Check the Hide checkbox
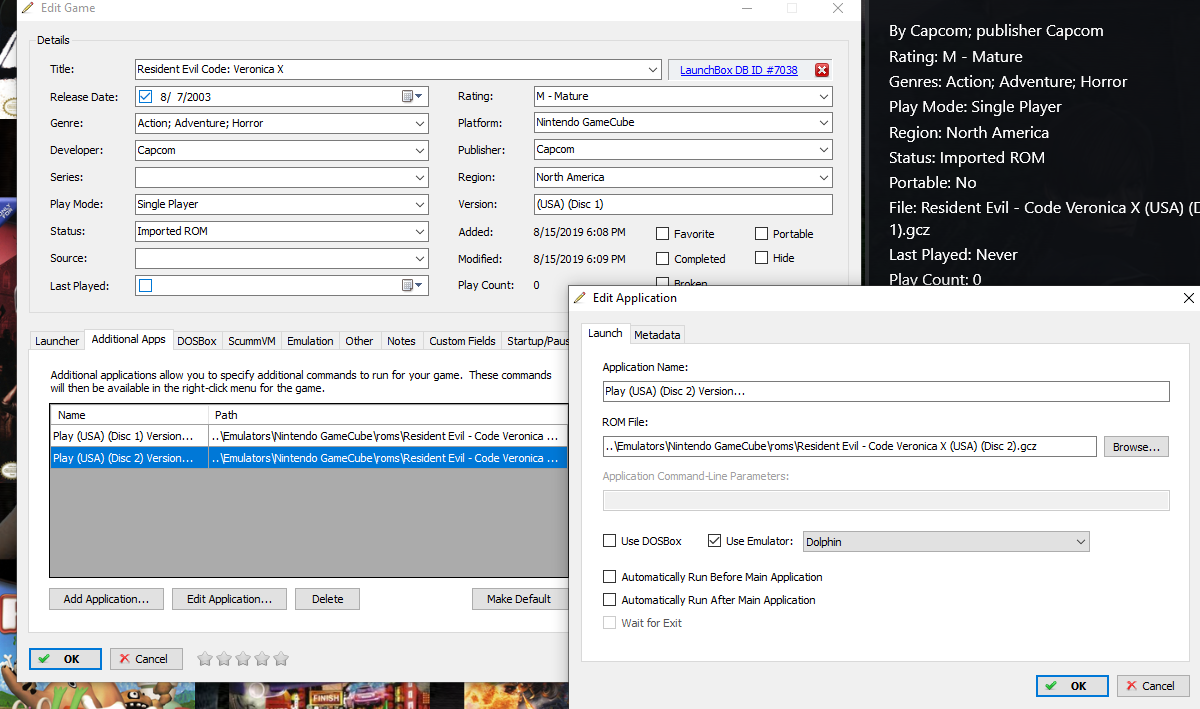Viewport: 1200px width, 709px height. (x=762, y=258)
